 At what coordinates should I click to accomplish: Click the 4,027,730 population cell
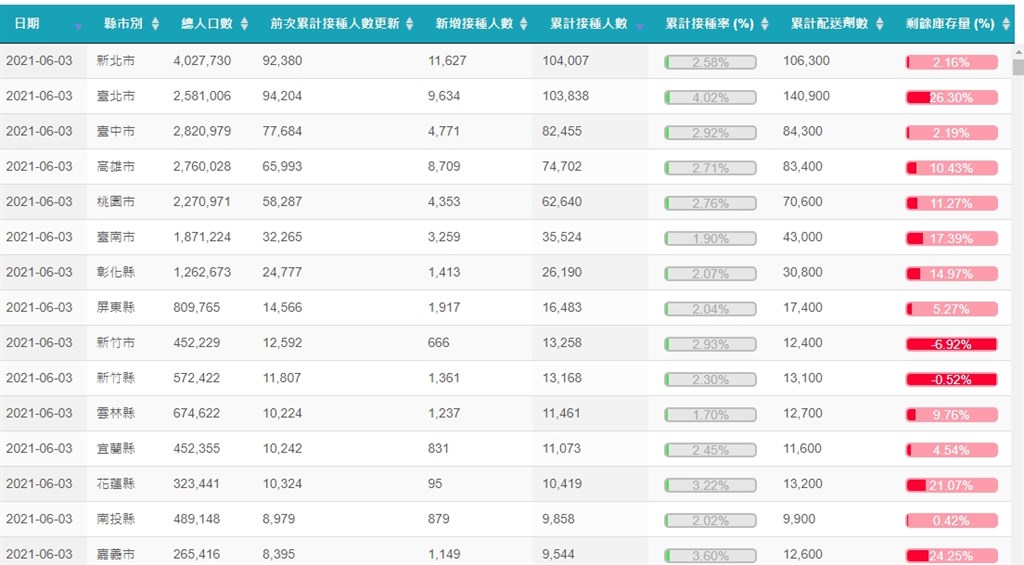[x=202, y=61]
